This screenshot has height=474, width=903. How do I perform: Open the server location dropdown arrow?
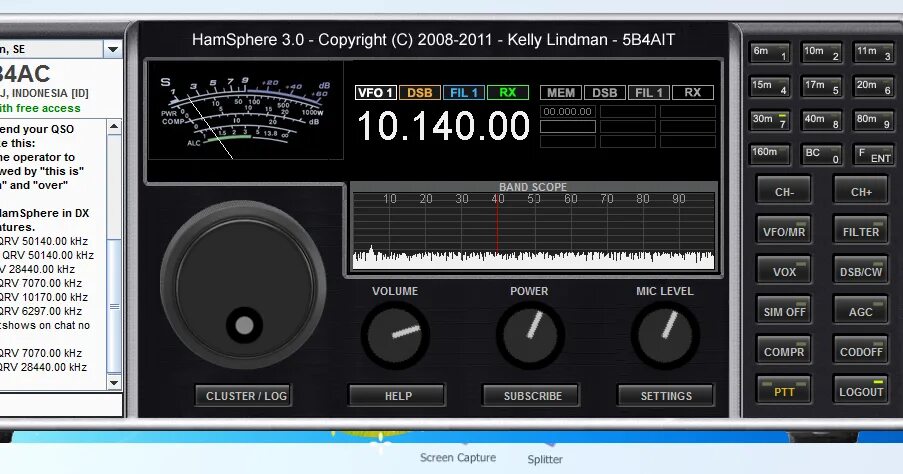point(113,50)
